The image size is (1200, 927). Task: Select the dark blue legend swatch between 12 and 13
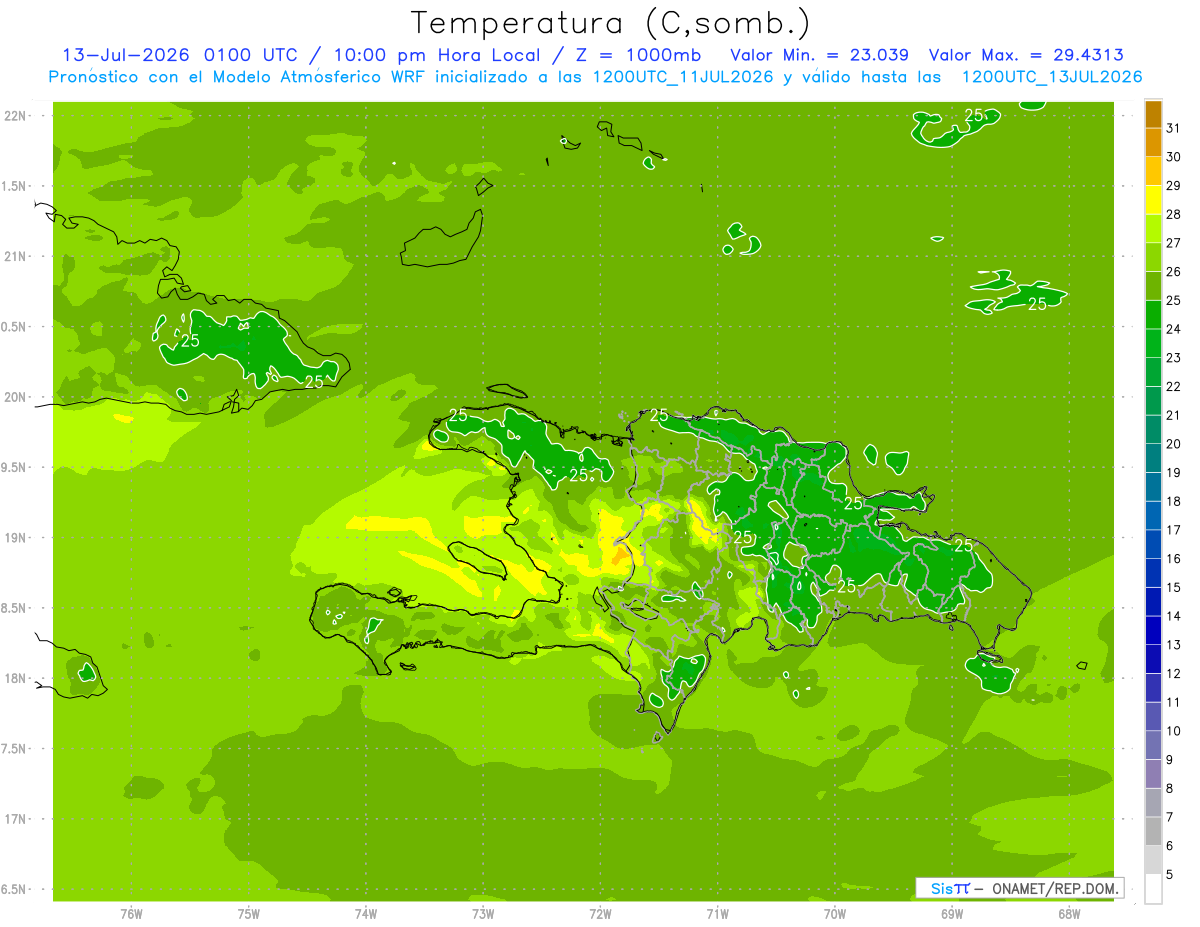point(1153,660)
